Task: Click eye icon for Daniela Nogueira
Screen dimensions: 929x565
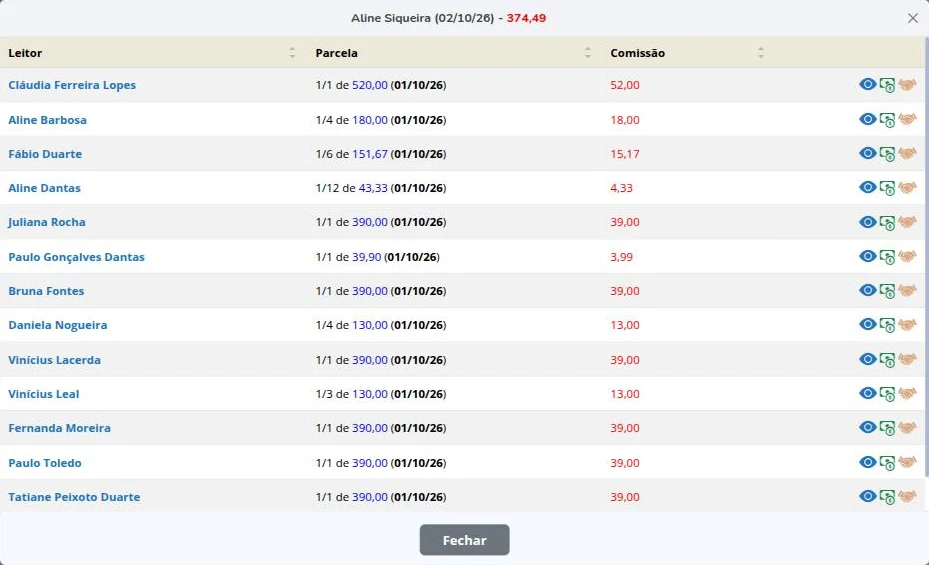Action: click(x=867, y=324)
